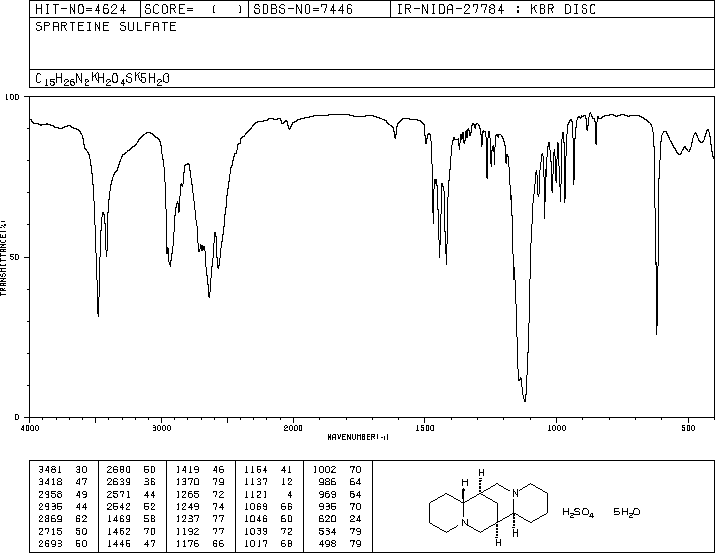Select peak entry 1002 in table
This screenshot has width=715, height=553.
coord(337,470)
